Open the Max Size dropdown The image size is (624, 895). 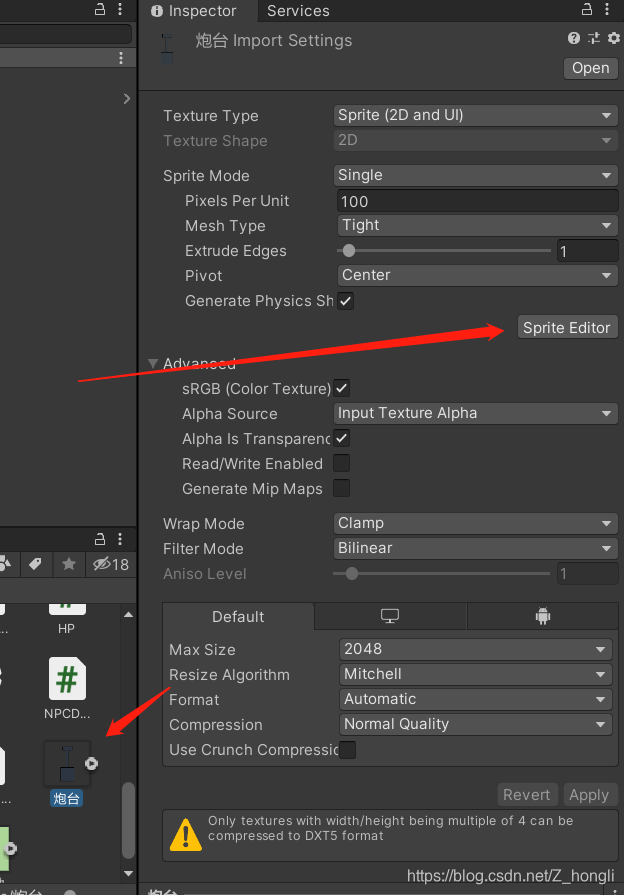pyautogui.click(x=476, y=649)
